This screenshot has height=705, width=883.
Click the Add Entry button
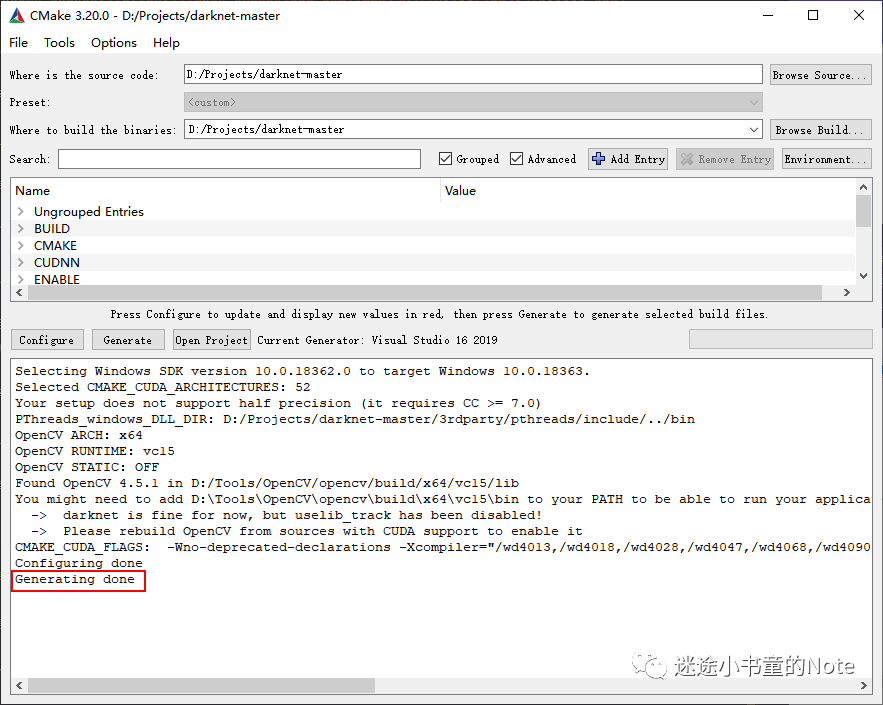628,159
